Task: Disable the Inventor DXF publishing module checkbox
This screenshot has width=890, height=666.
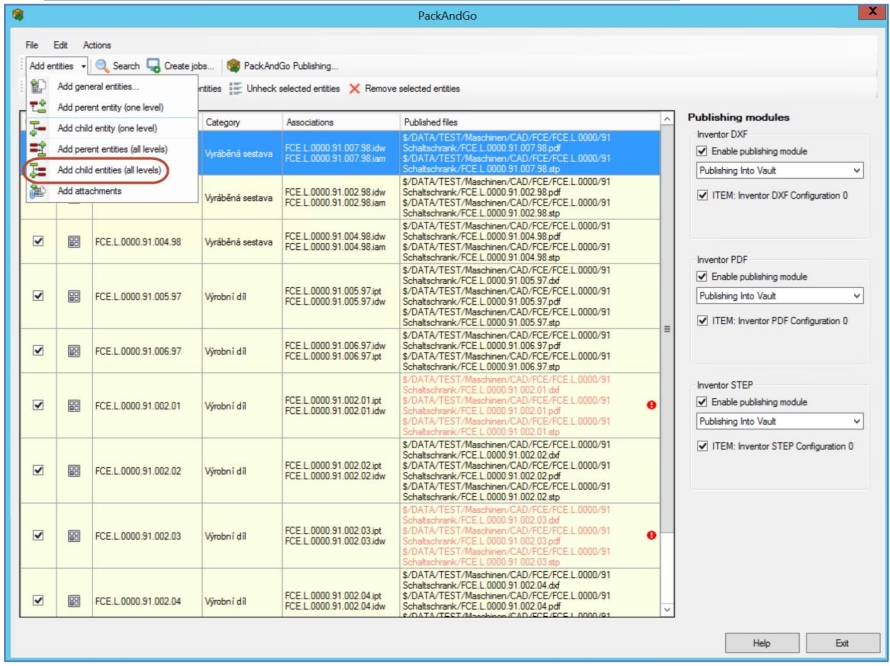Action: click(702, 151)
